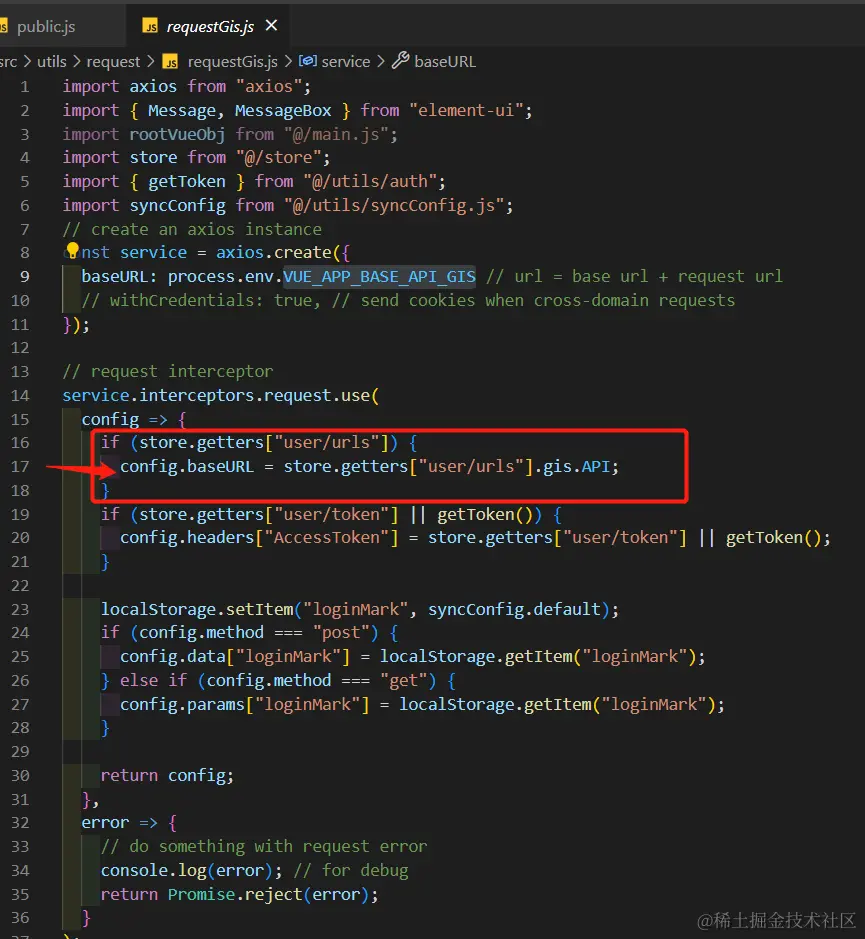865x939 pixels.
Task: Click the MessageBox import identifier
Action: coord(283,111)
